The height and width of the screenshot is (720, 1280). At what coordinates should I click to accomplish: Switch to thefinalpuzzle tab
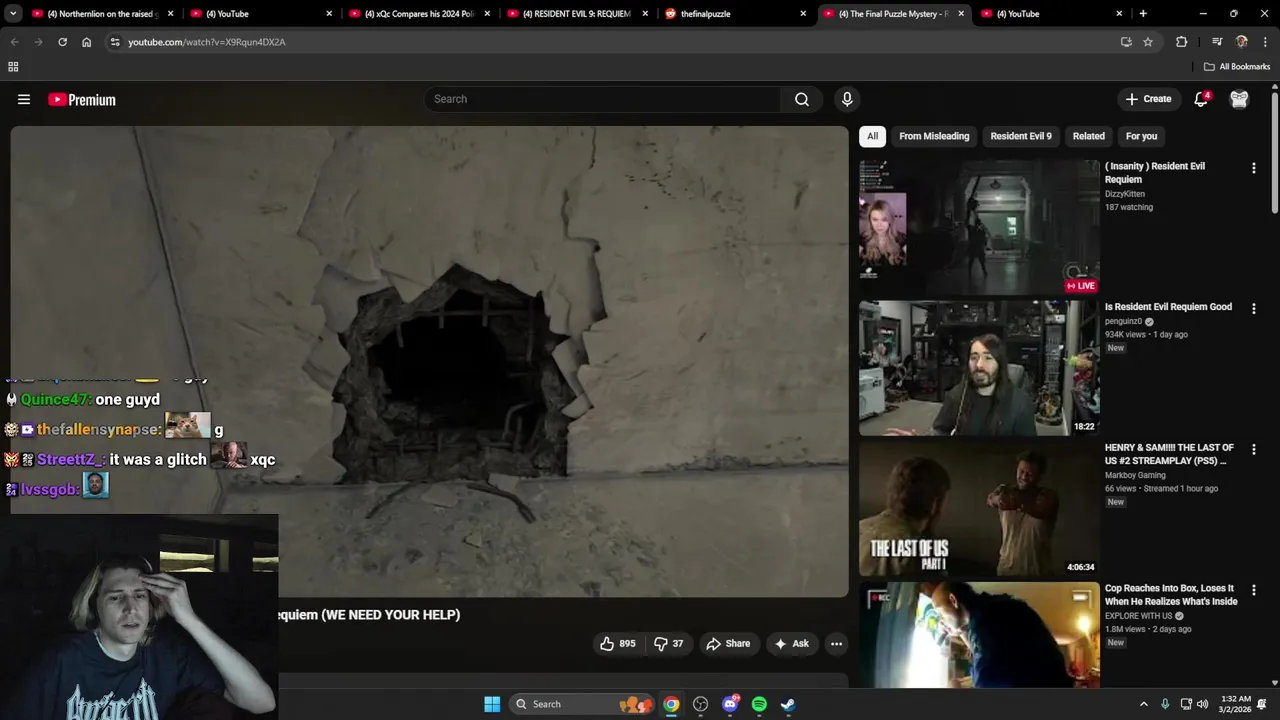click(735, 14)
